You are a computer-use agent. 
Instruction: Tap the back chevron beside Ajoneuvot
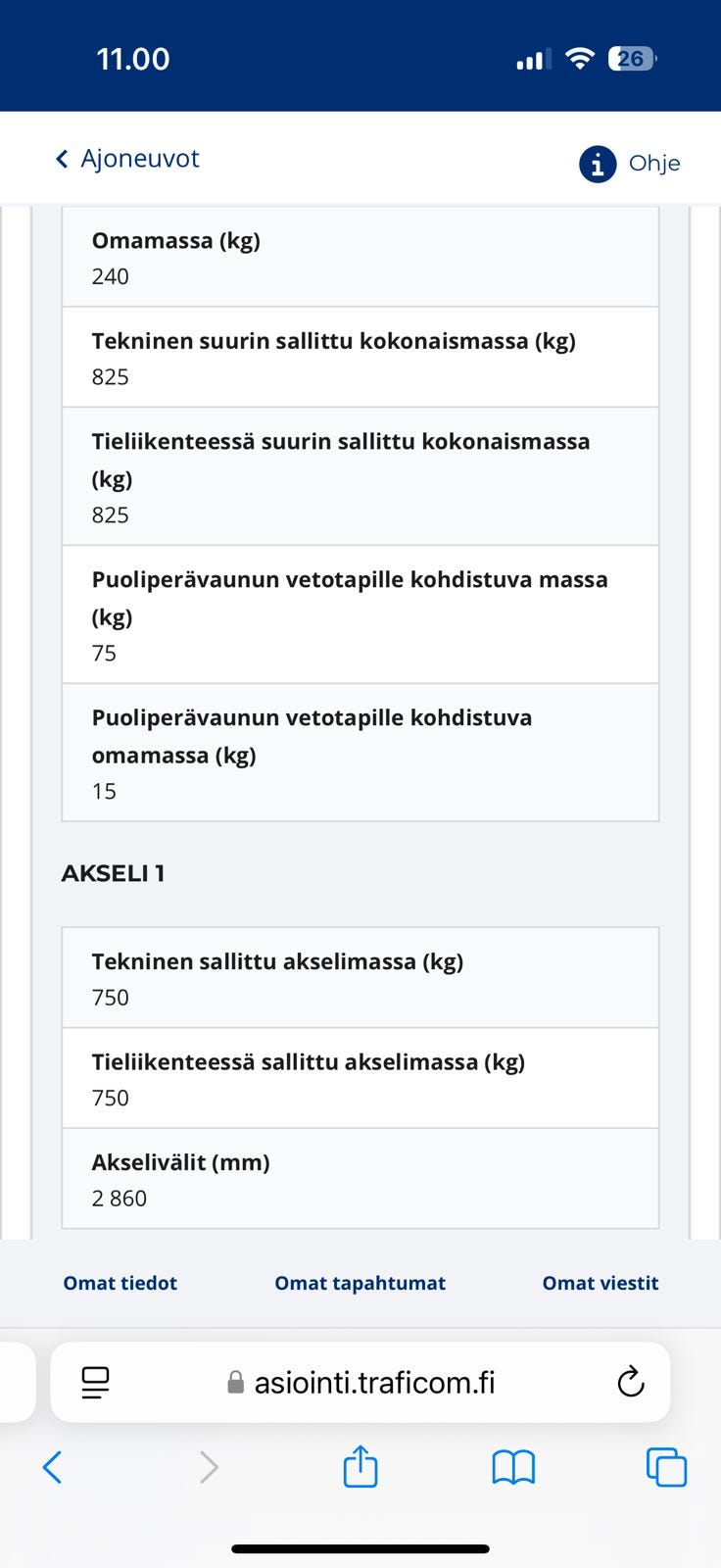click(60, 158)
